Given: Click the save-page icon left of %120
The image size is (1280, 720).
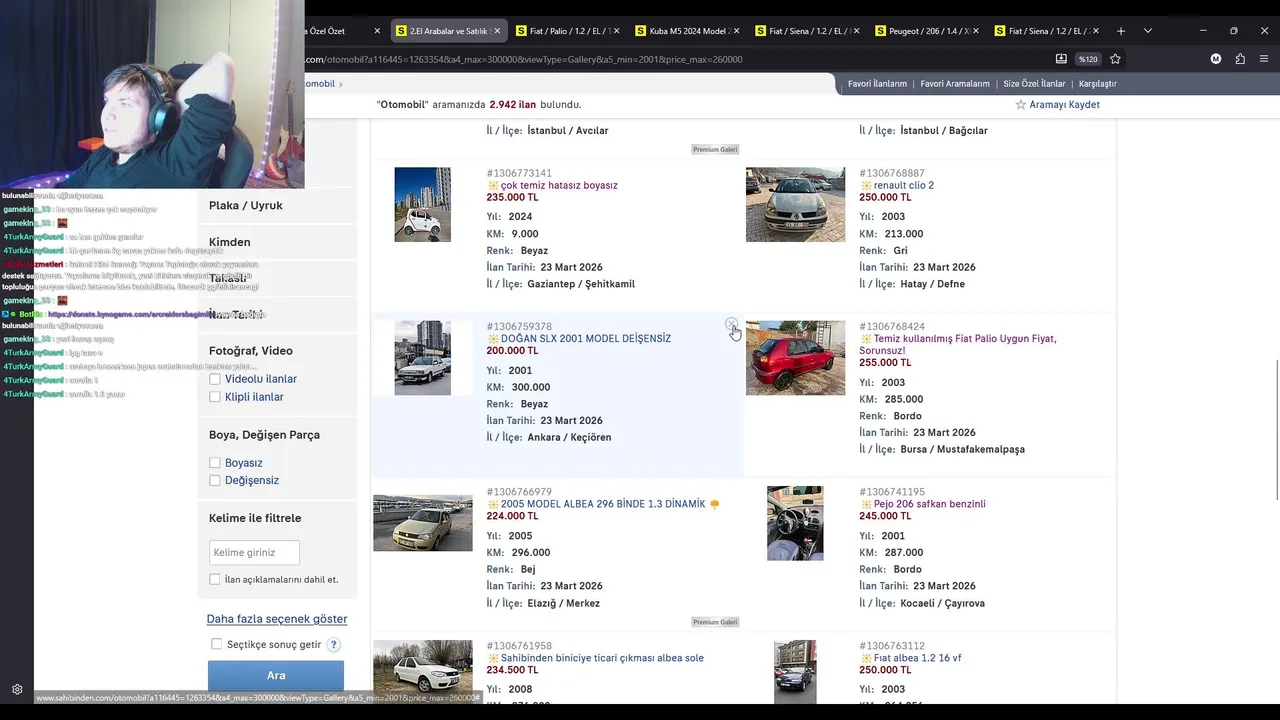Looking at the screenshot, I should click(x=1061, y=59).
